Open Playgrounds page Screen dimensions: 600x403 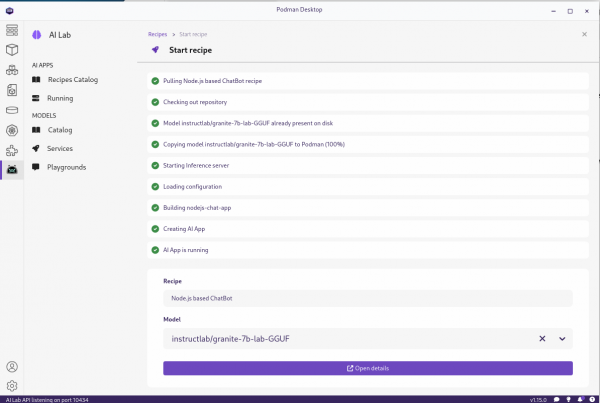(66, 167)
